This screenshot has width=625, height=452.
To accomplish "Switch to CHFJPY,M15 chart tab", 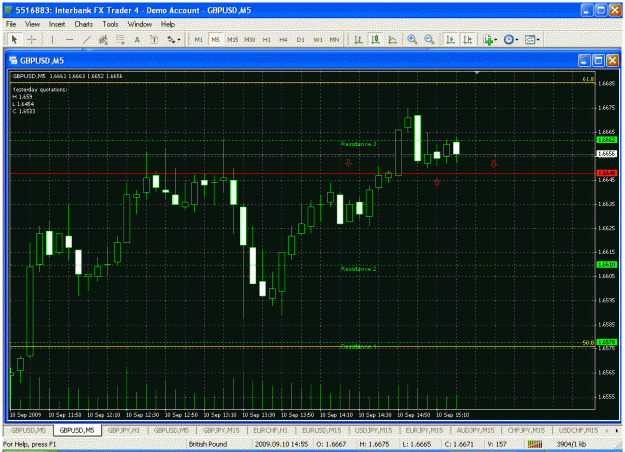I will tap(526, 430).
